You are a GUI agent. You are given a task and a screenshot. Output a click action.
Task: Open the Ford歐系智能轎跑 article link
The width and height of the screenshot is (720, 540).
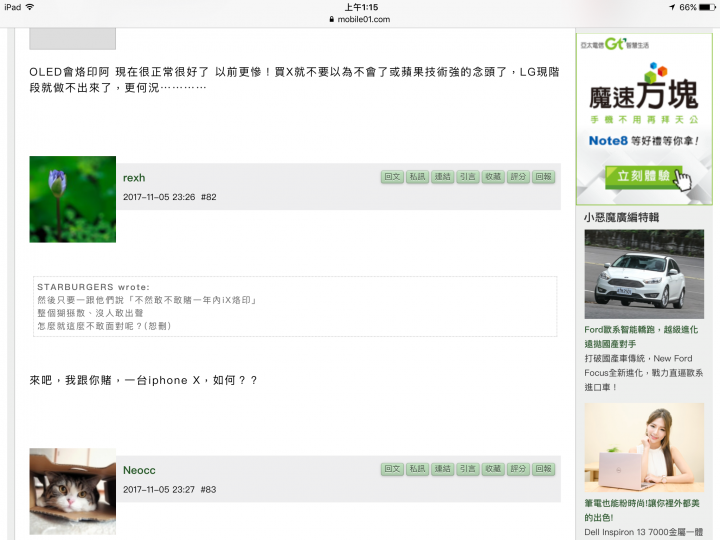tap(641, 337)
